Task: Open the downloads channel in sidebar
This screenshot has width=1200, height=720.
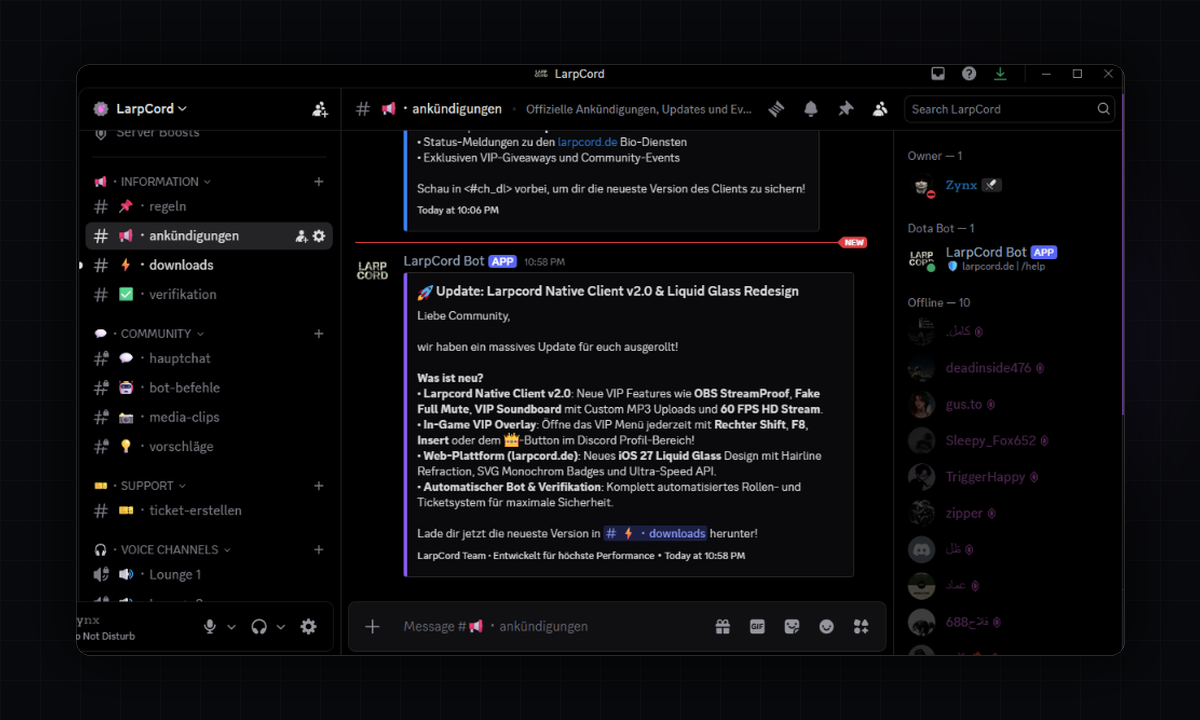Action: coord(209,265)
